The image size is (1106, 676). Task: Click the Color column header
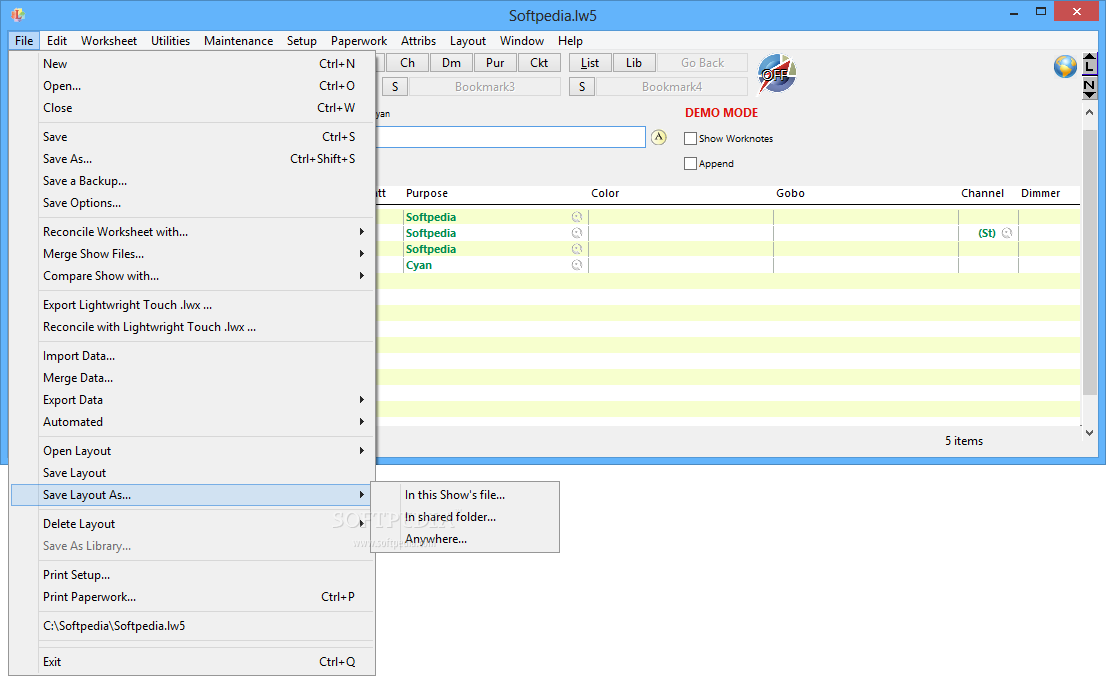coord(605,193)
